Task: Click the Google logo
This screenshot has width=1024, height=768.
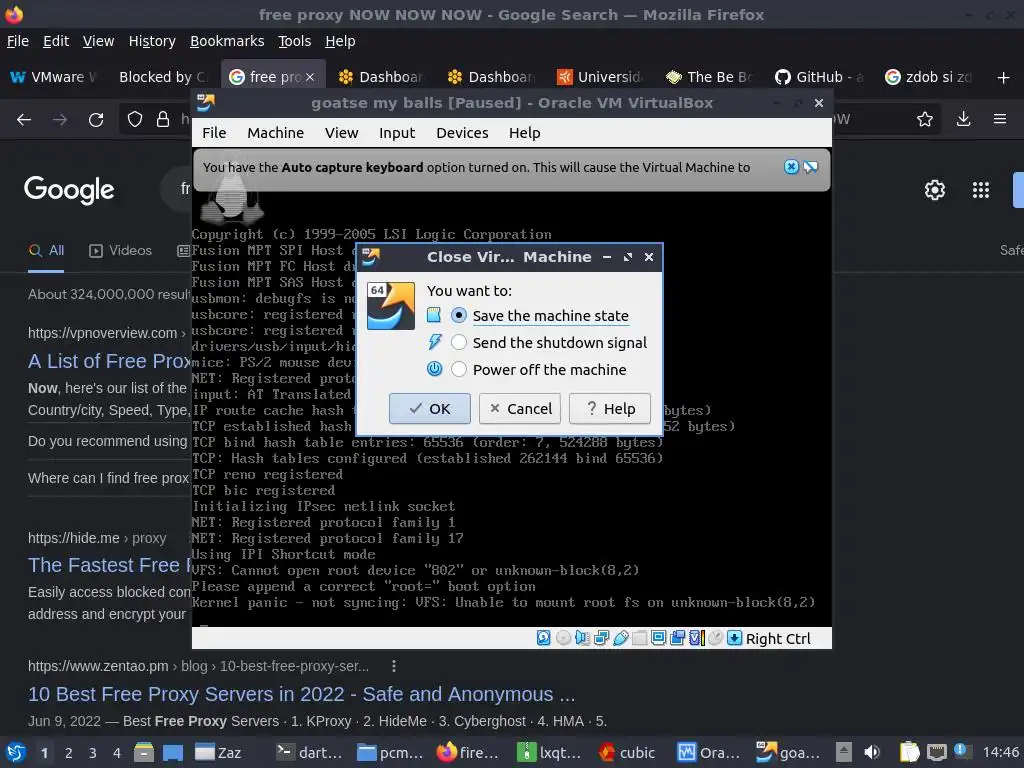Action: coord(69,190)
